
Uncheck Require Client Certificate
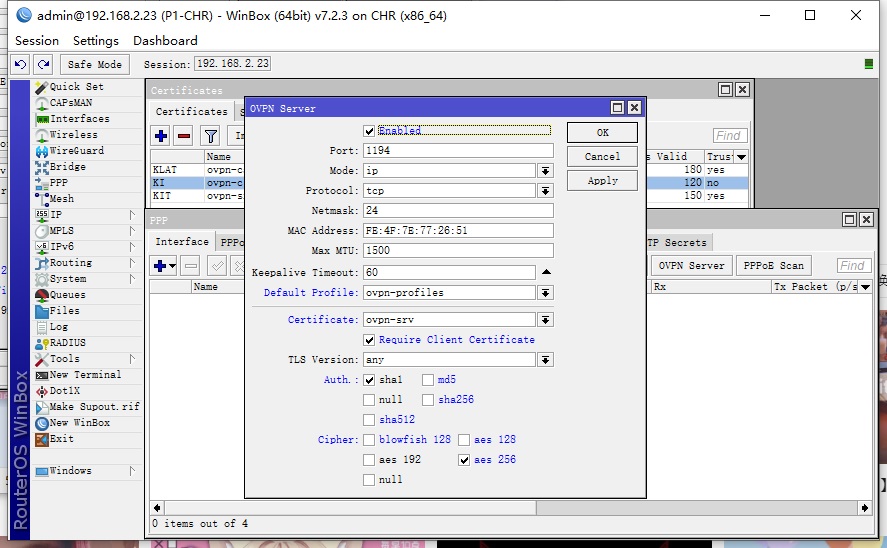369,340
